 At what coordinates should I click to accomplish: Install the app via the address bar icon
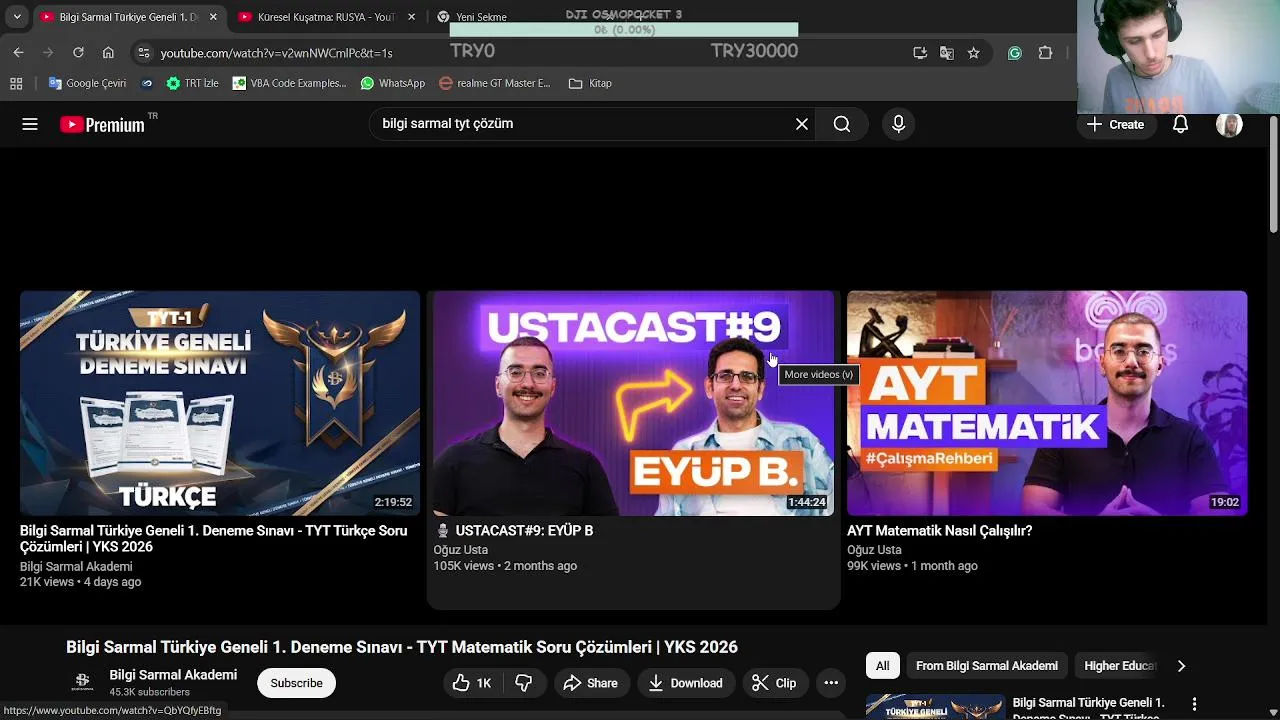[x=920, y=53]
